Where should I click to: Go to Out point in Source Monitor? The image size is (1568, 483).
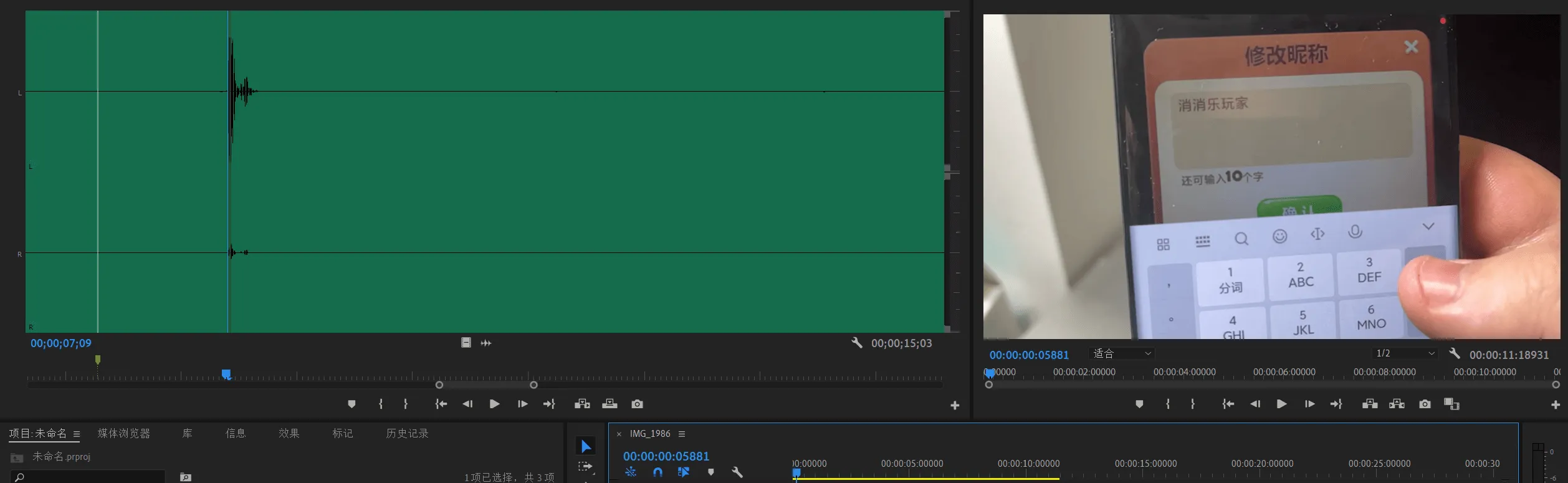coord(549,404)
